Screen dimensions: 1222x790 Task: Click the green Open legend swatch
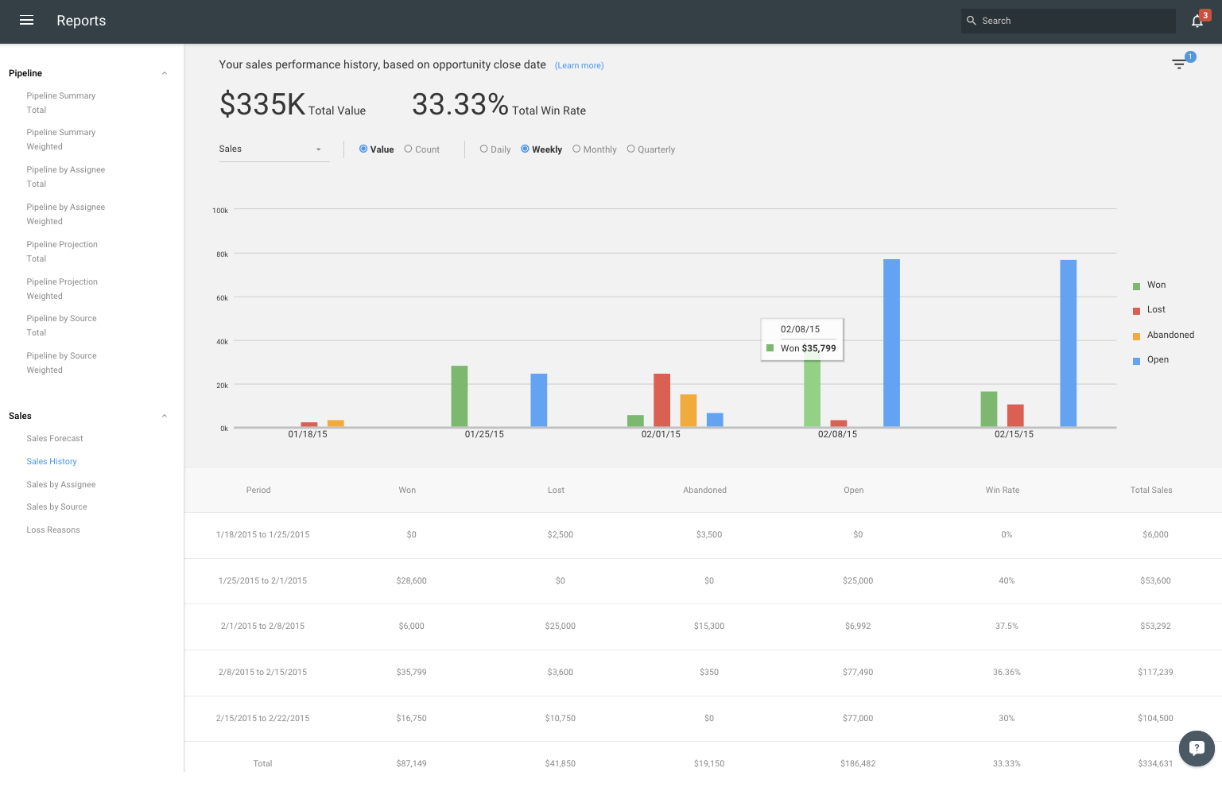pyautogui.click(x=1137, y=360)
